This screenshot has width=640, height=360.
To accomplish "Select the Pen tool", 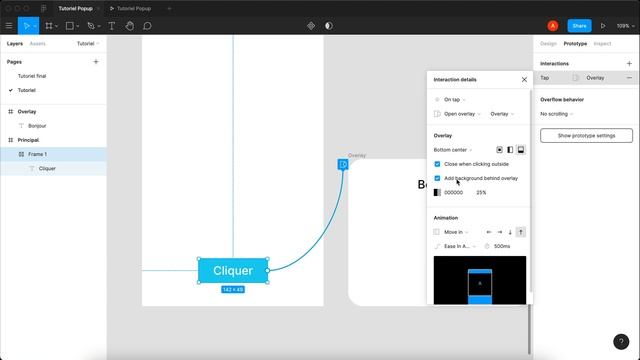I will coord(91,26).
